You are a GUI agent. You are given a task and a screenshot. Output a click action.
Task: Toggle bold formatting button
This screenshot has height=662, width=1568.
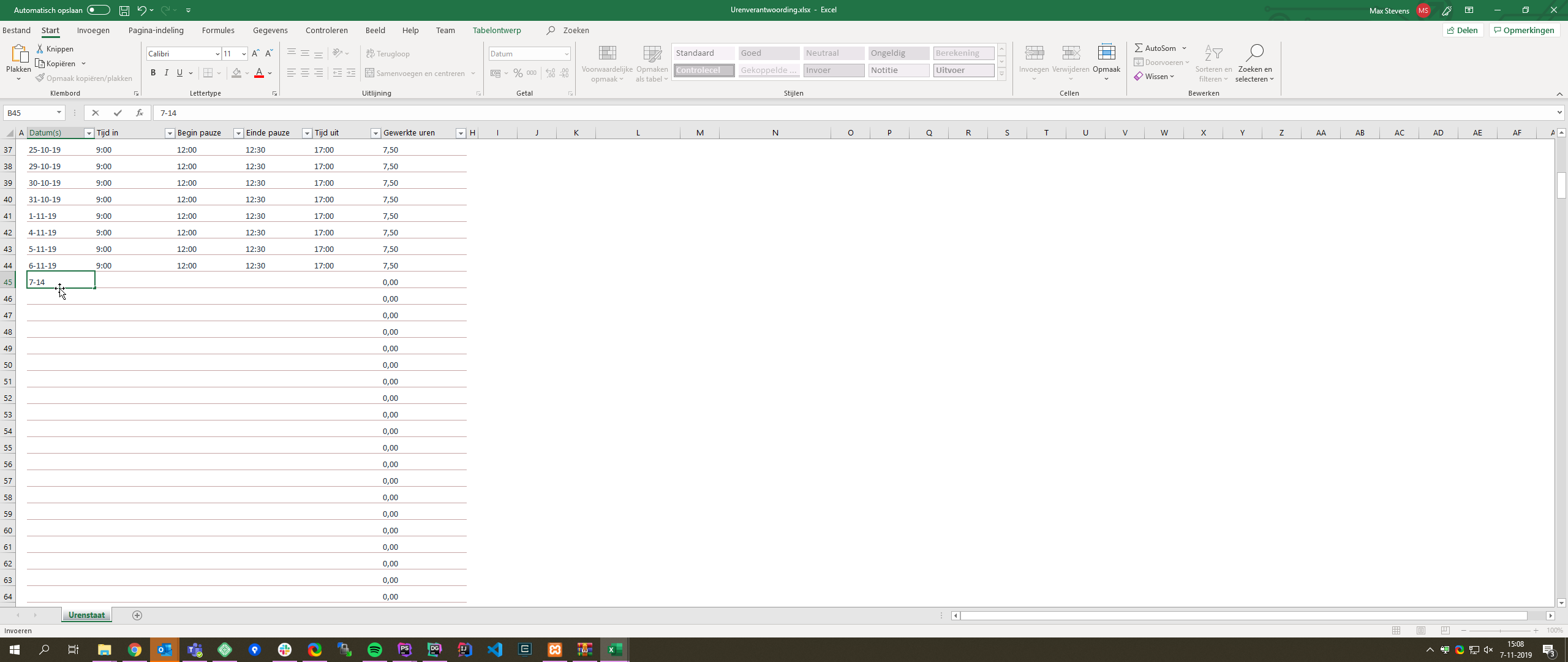(153, 73)
